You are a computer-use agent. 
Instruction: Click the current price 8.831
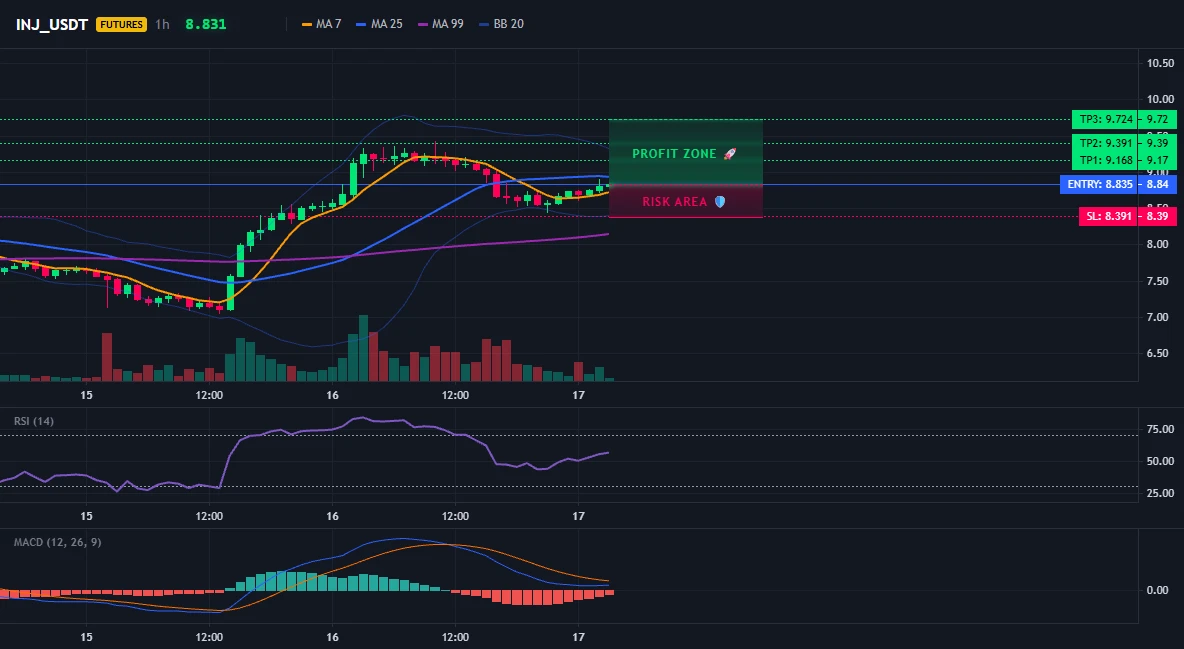coord(206,24)
